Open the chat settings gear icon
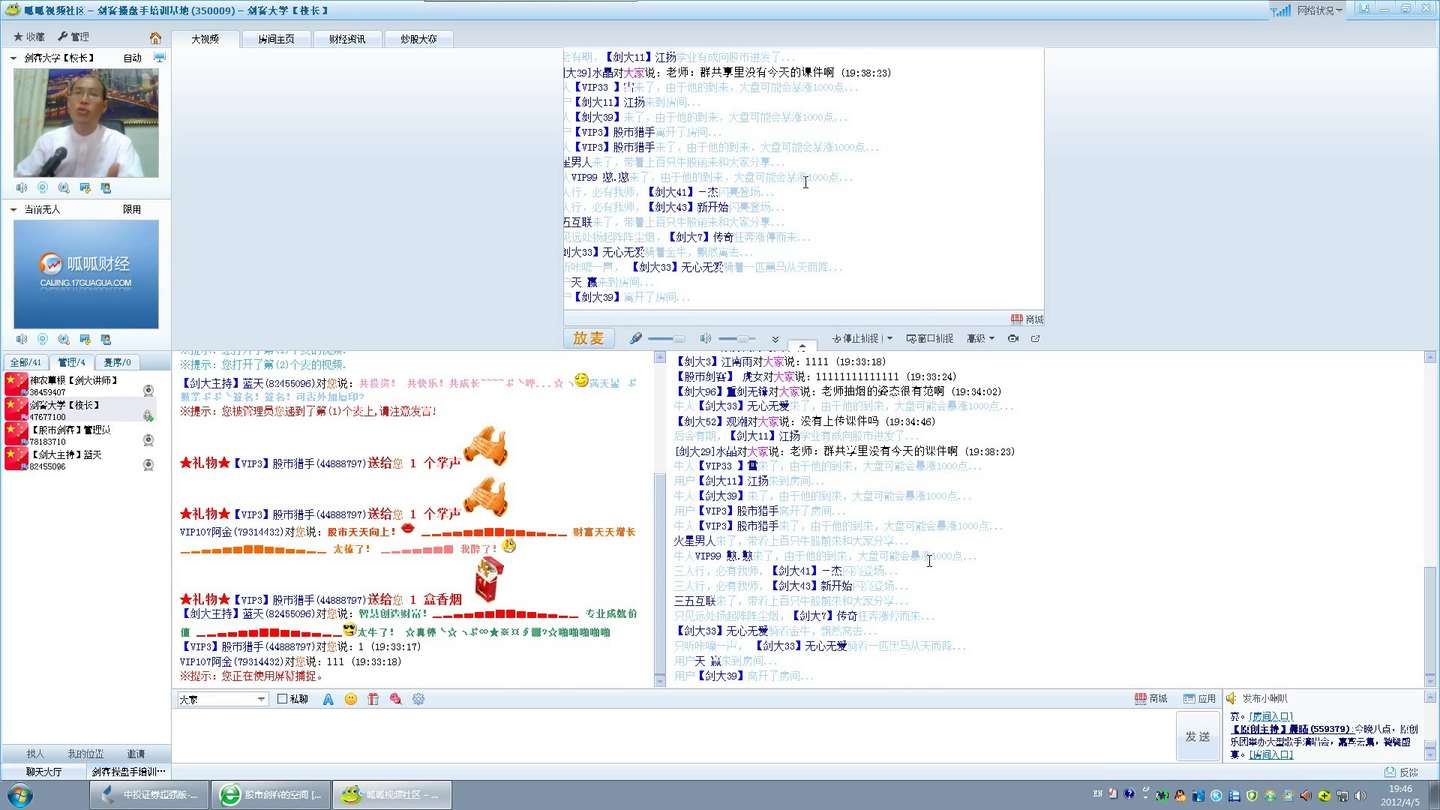 [x=418, y=699]
